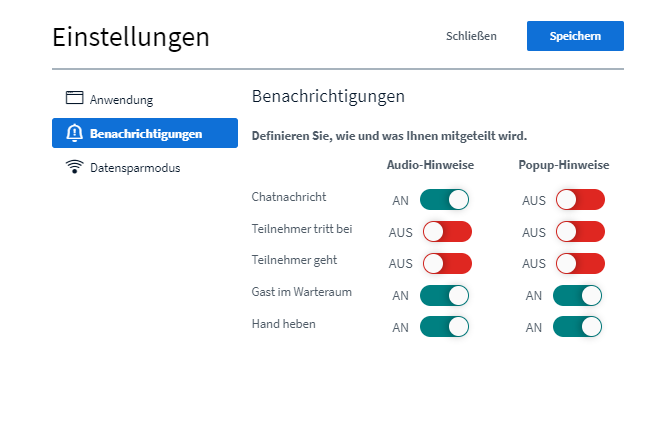Select the Benachrichtigungen settings tab

point(145,133)
